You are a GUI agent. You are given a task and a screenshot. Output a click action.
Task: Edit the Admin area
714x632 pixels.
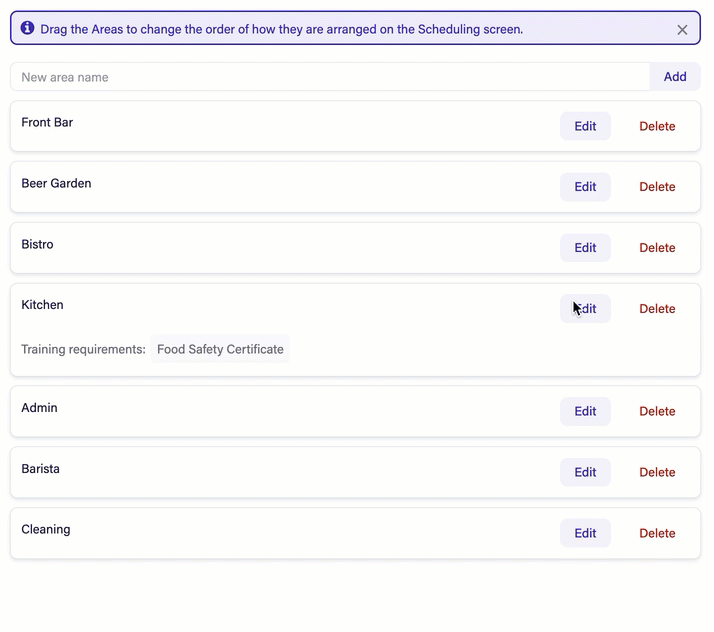(x=585, y=411)
